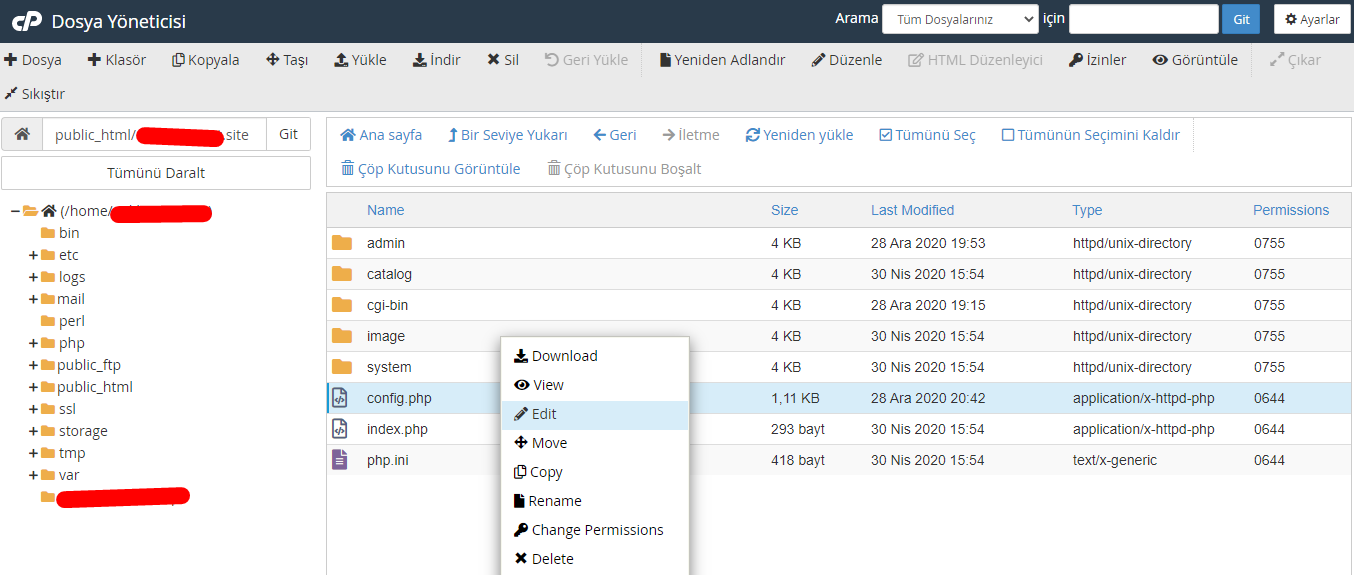Click the İndir download toolbar icon

coord(419,60)
